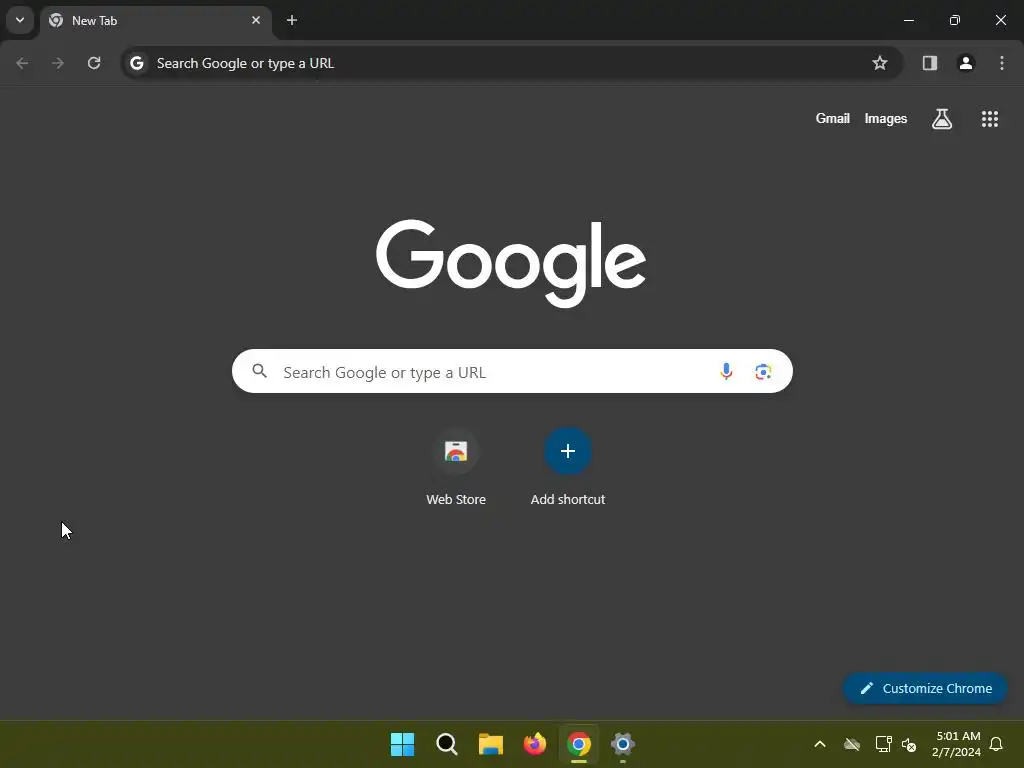Viewport: 1024px width, 768px height.
Task: Open the Web Store shortcut
Action: click(456, 468)
